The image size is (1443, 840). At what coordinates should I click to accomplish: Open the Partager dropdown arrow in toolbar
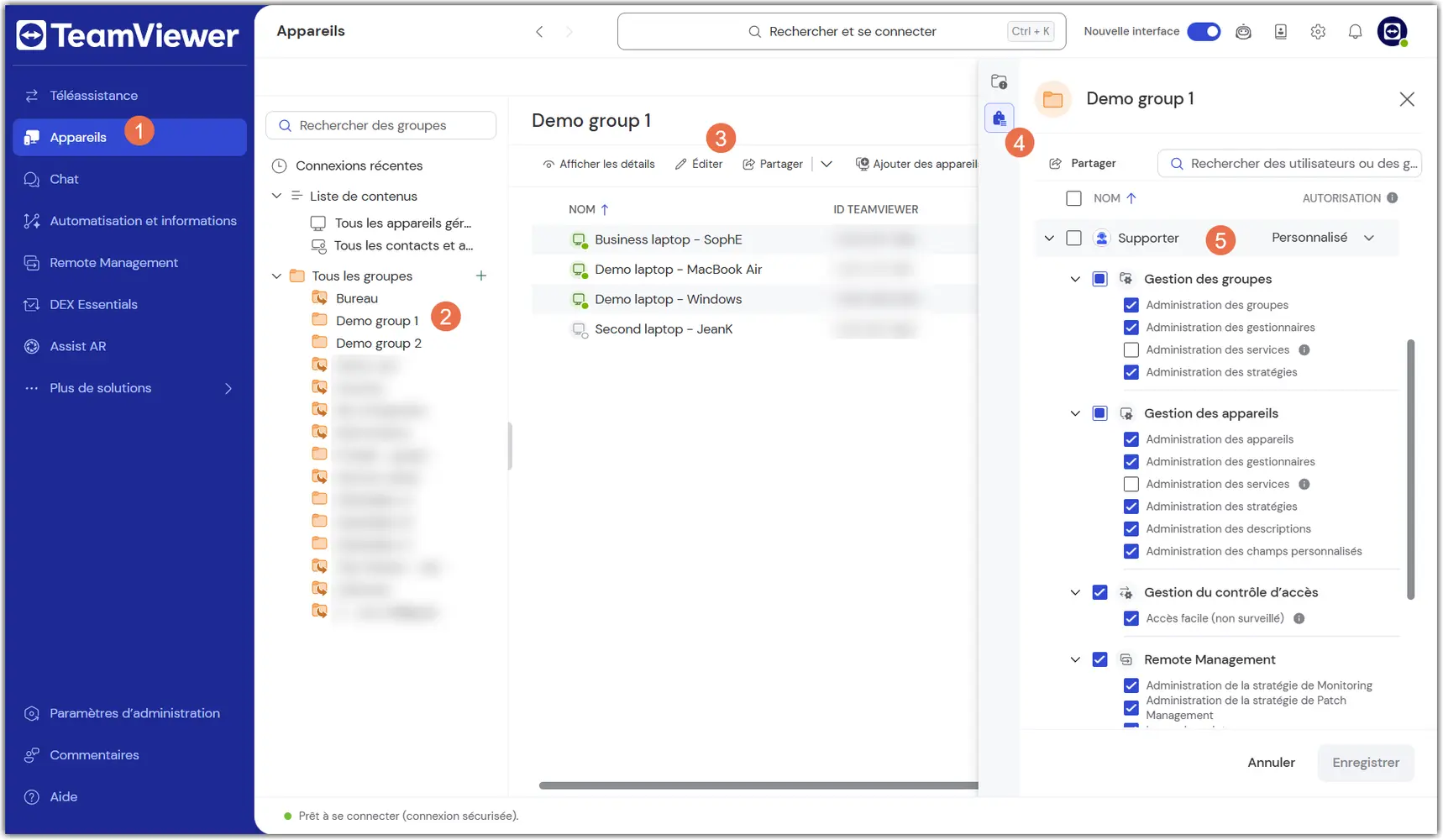(x=826, y=165)
